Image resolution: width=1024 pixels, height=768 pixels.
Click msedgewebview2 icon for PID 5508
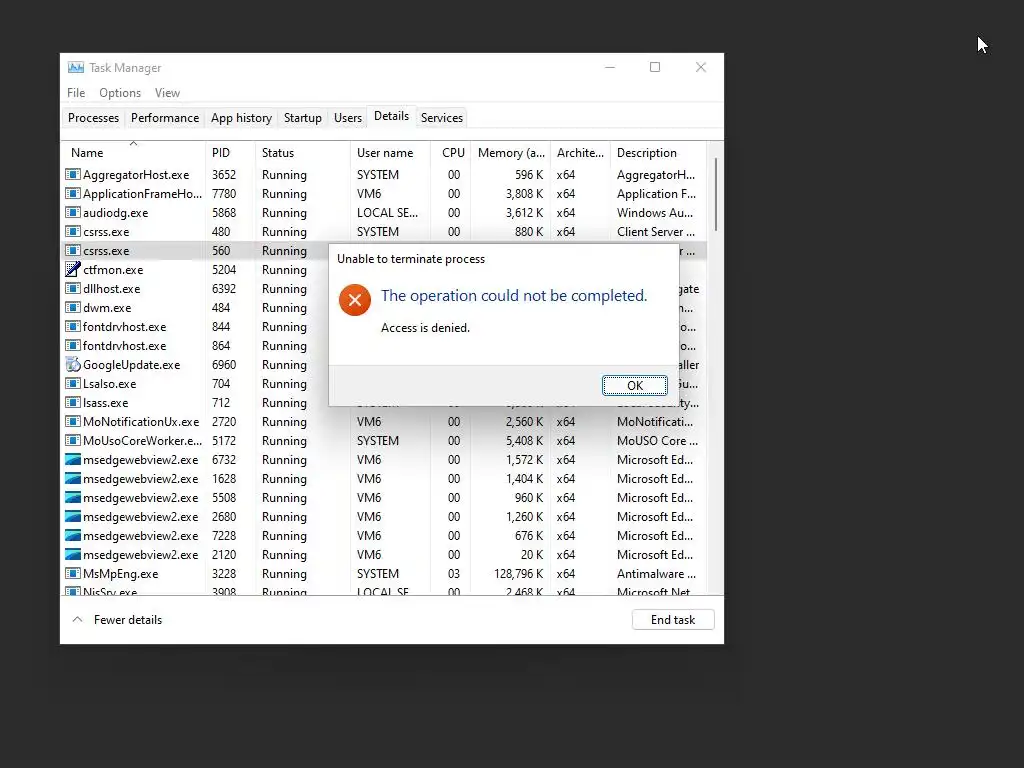[72, 497]
